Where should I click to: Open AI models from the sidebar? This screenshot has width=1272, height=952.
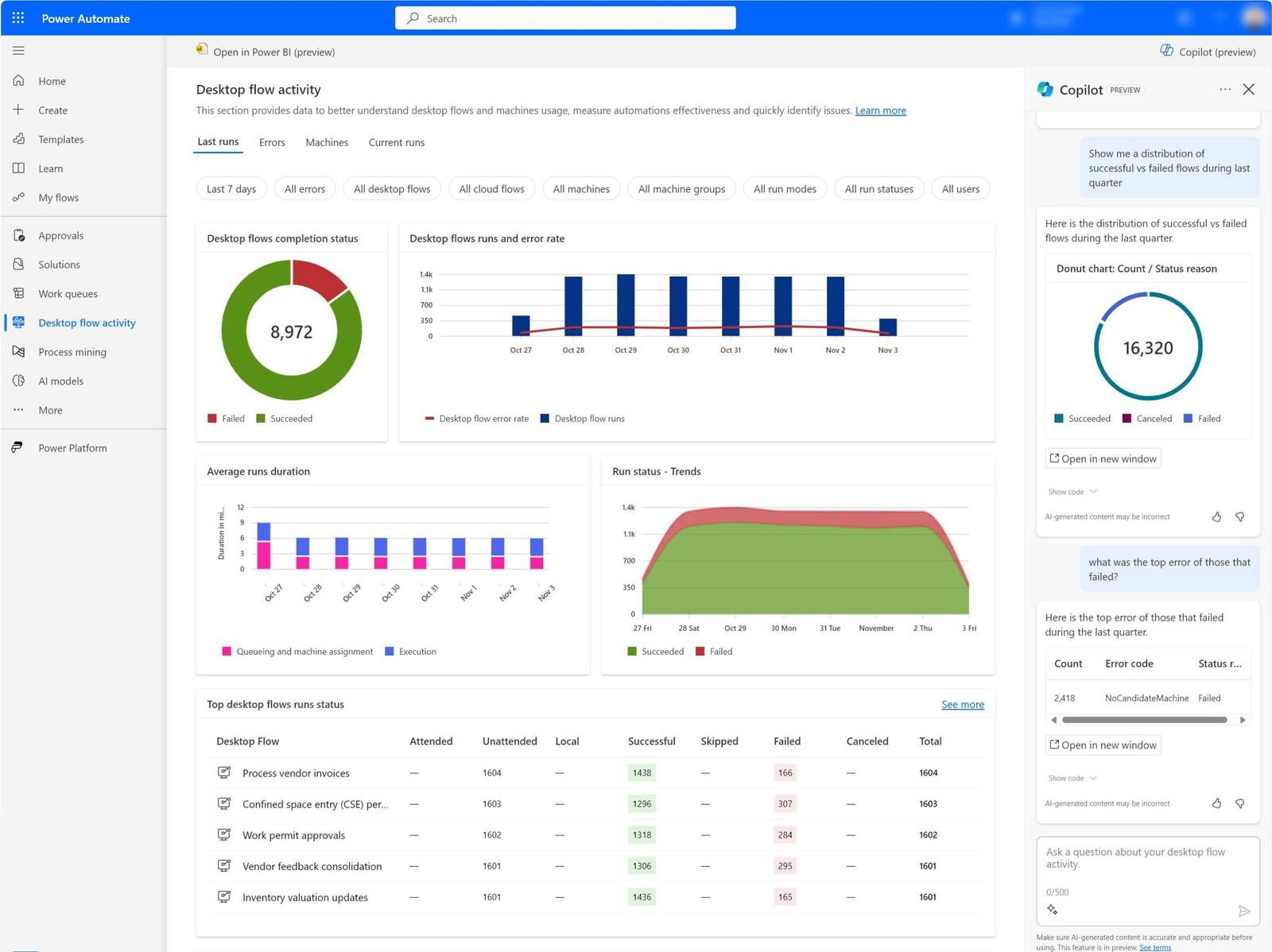62,381
